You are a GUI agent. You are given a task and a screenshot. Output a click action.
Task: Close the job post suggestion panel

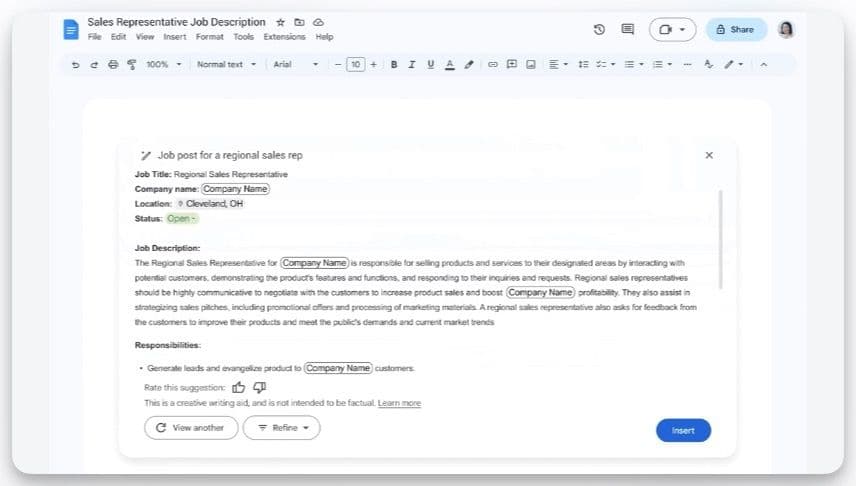(x=709, y=155)
